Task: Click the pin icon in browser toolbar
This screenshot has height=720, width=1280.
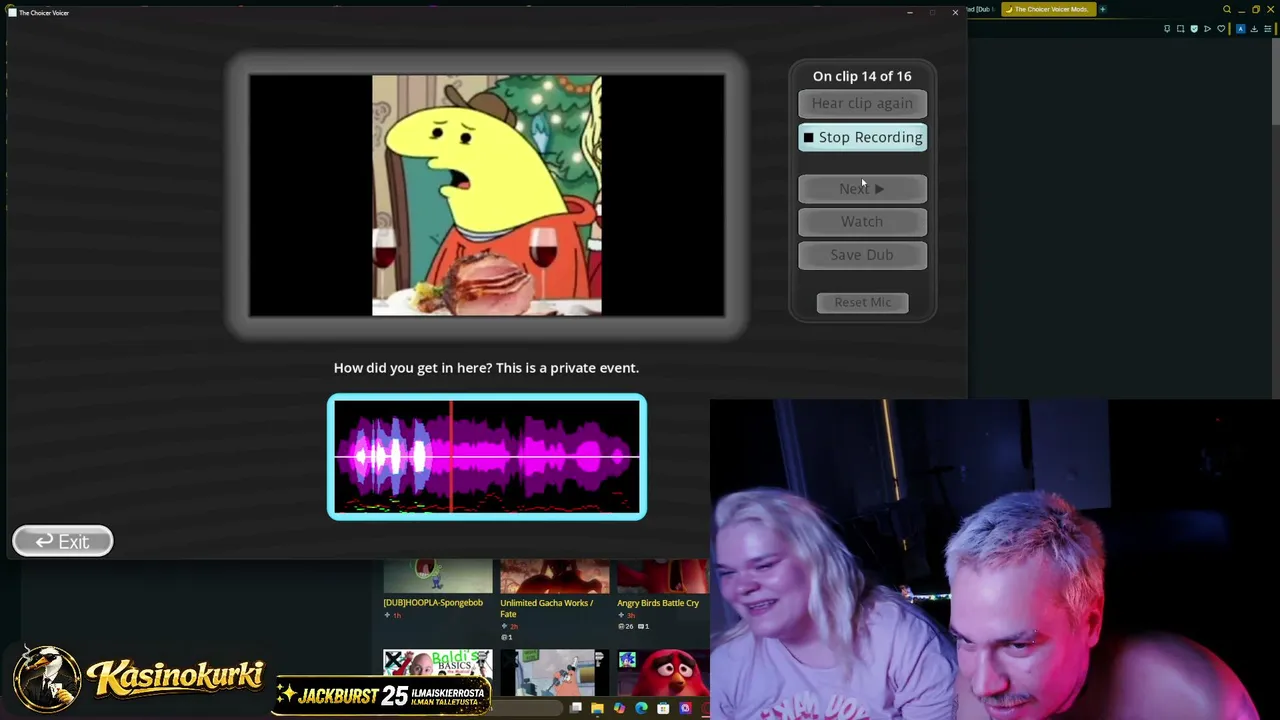Action: click(1167, 29)
